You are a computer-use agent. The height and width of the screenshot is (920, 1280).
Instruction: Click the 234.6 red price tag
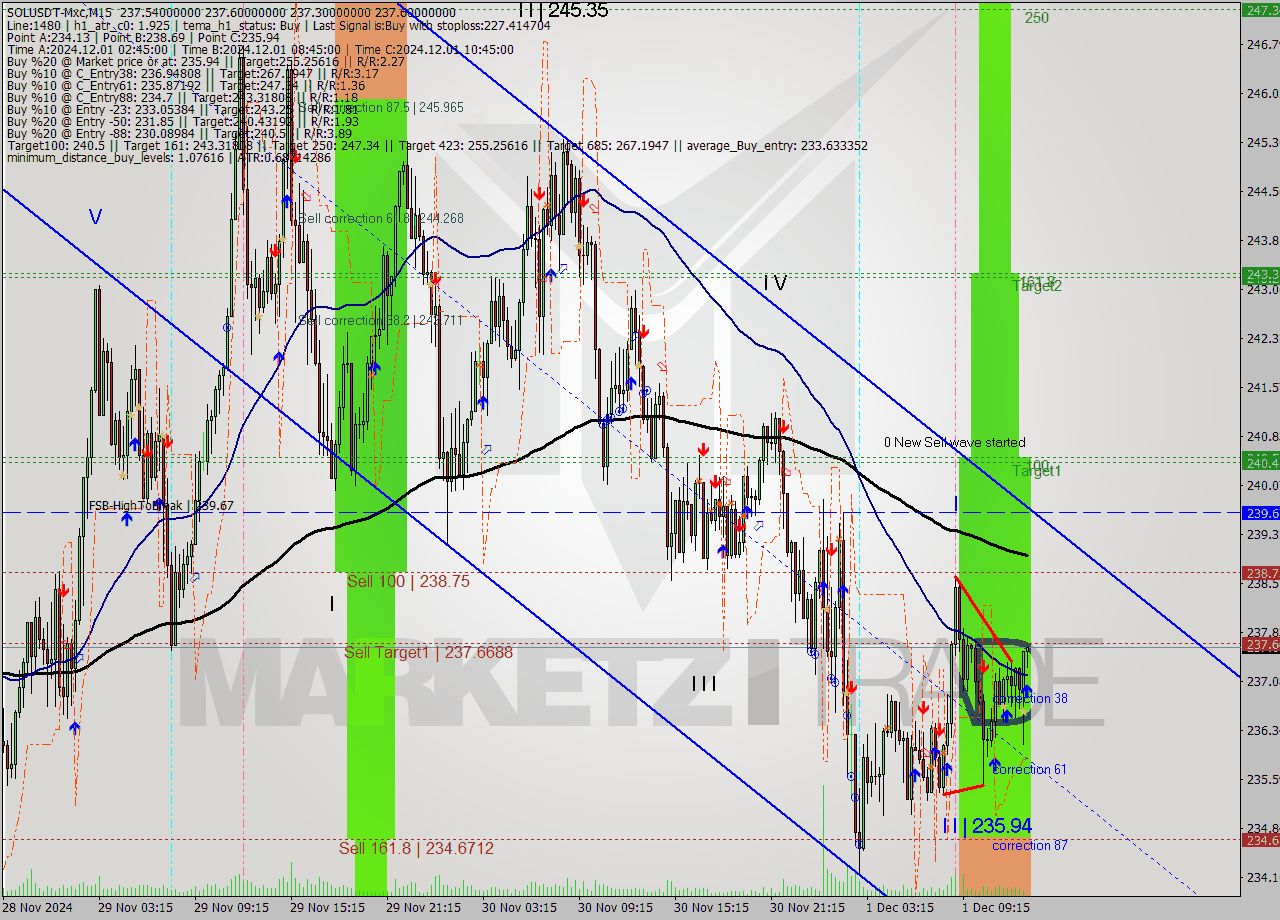coord(1260,840)
